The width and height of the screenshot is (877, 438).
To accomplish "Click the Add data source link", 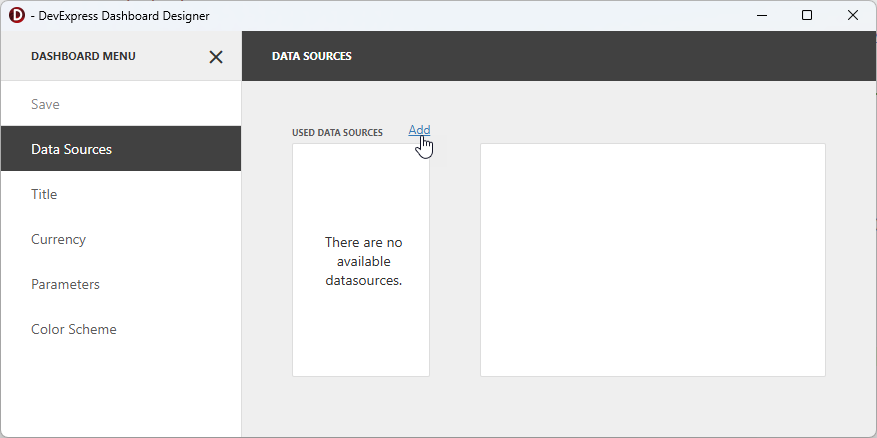I will click(419, 130).
